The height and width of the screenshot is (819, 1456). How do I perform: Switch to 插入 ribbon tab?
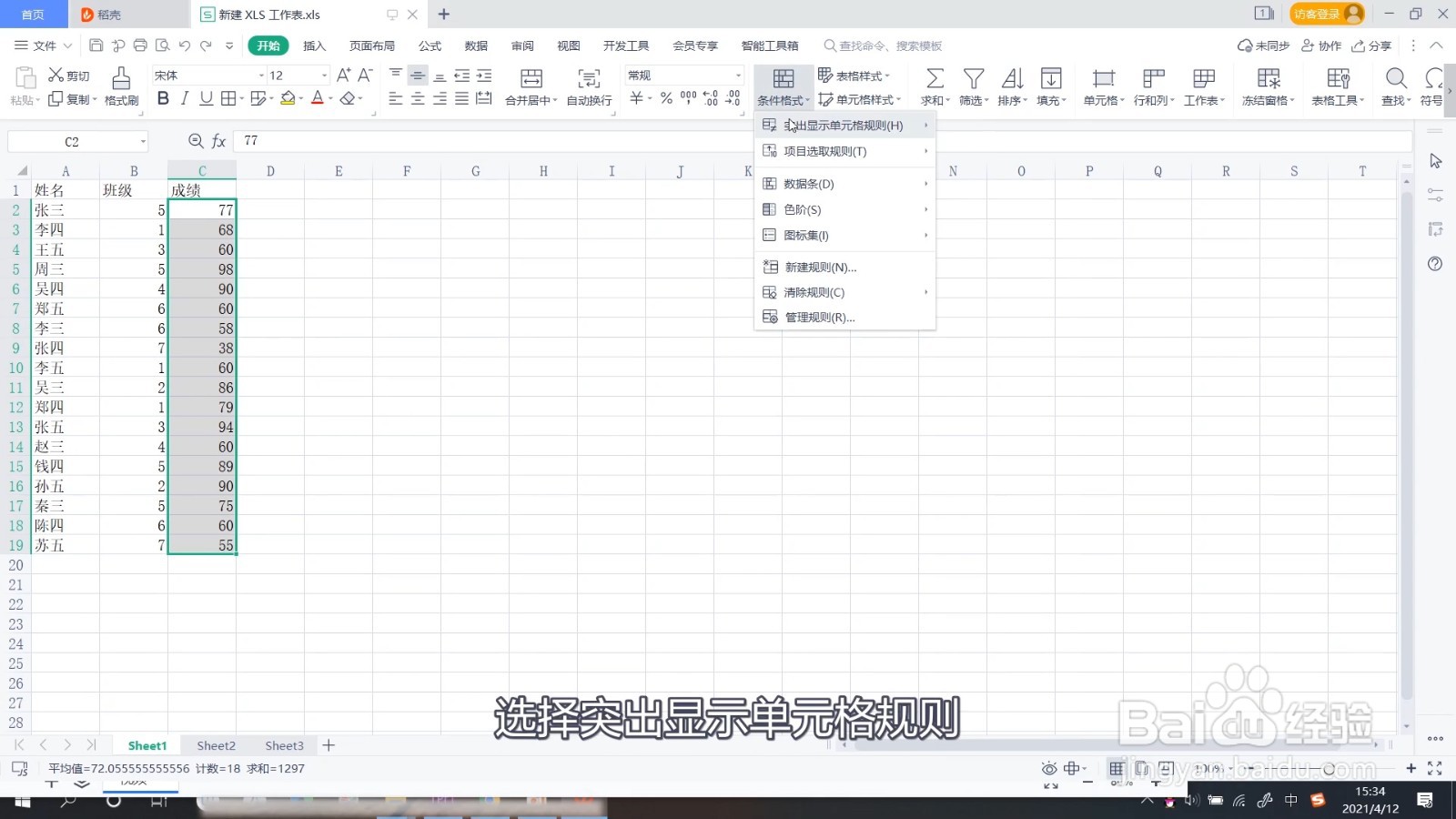click(x=314, y=45)
